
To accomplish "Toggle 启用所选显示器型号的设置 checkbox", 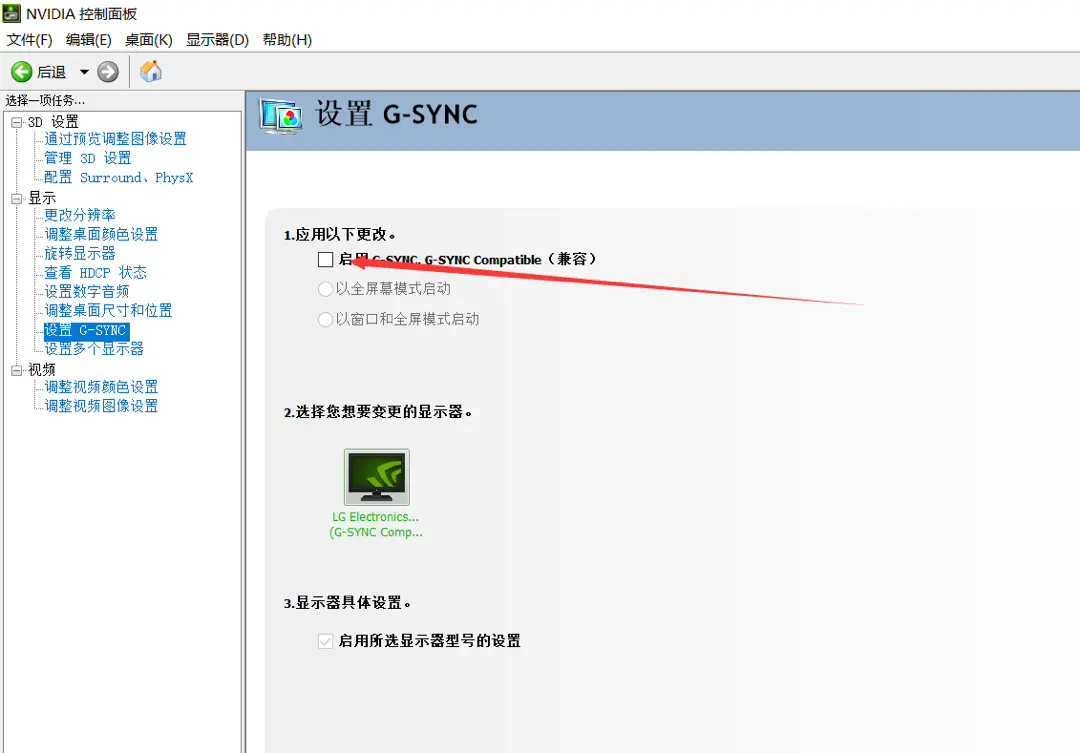I will (325, 641).
